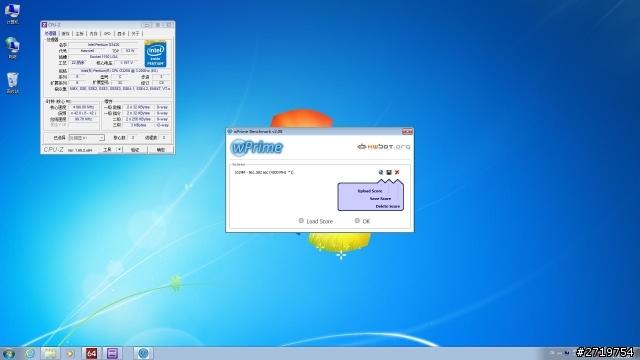Switch to the 关于 (About) tab
This screenshot has height=360, width=640.
[136, 33]
